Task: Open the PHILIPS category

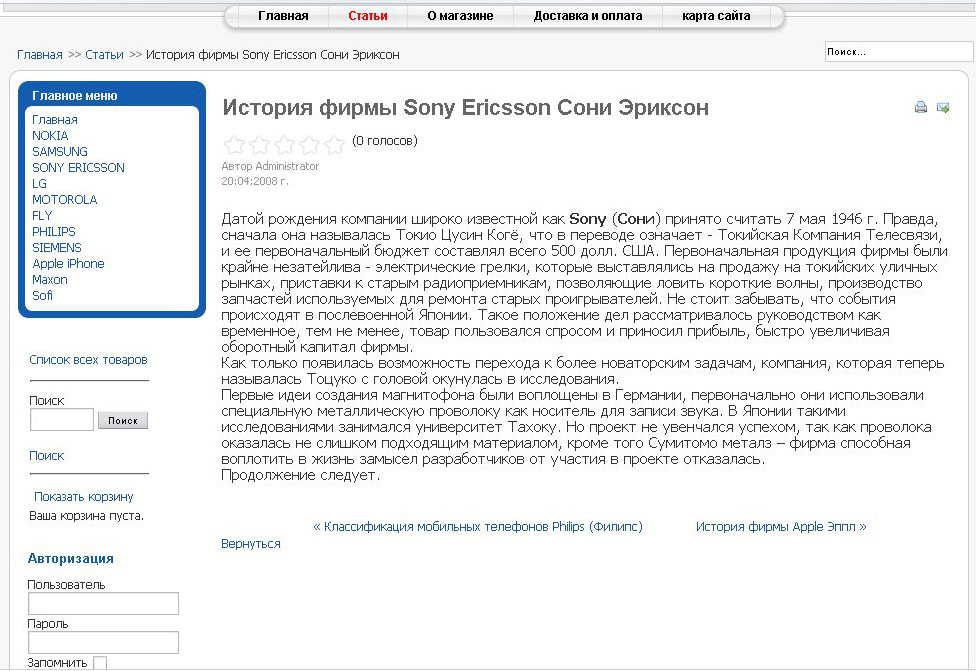Action: coord(54,232)
